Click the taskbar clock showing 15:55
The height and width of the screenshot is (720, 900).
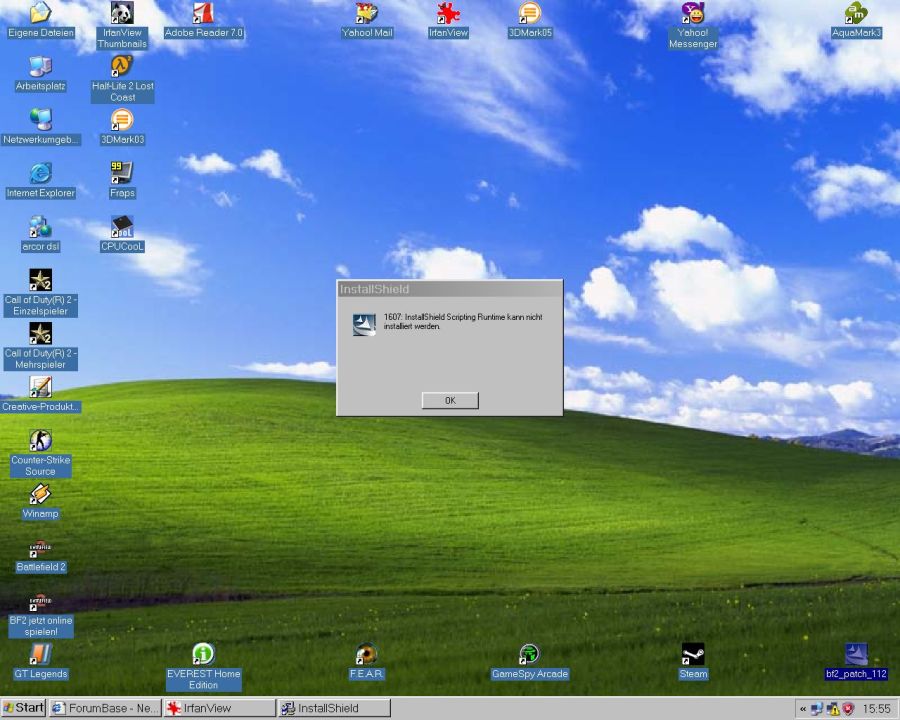coord(876,709)
